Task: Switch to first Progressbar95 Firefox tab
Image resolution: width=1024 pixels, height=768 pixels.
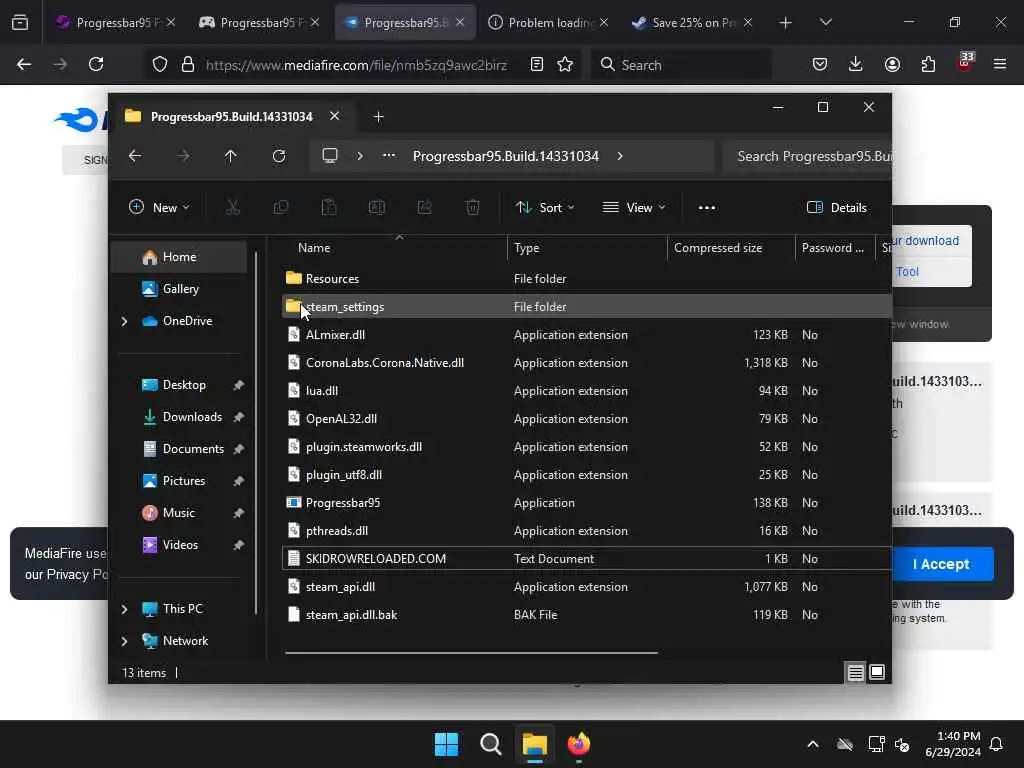Action: pos(116,22)
